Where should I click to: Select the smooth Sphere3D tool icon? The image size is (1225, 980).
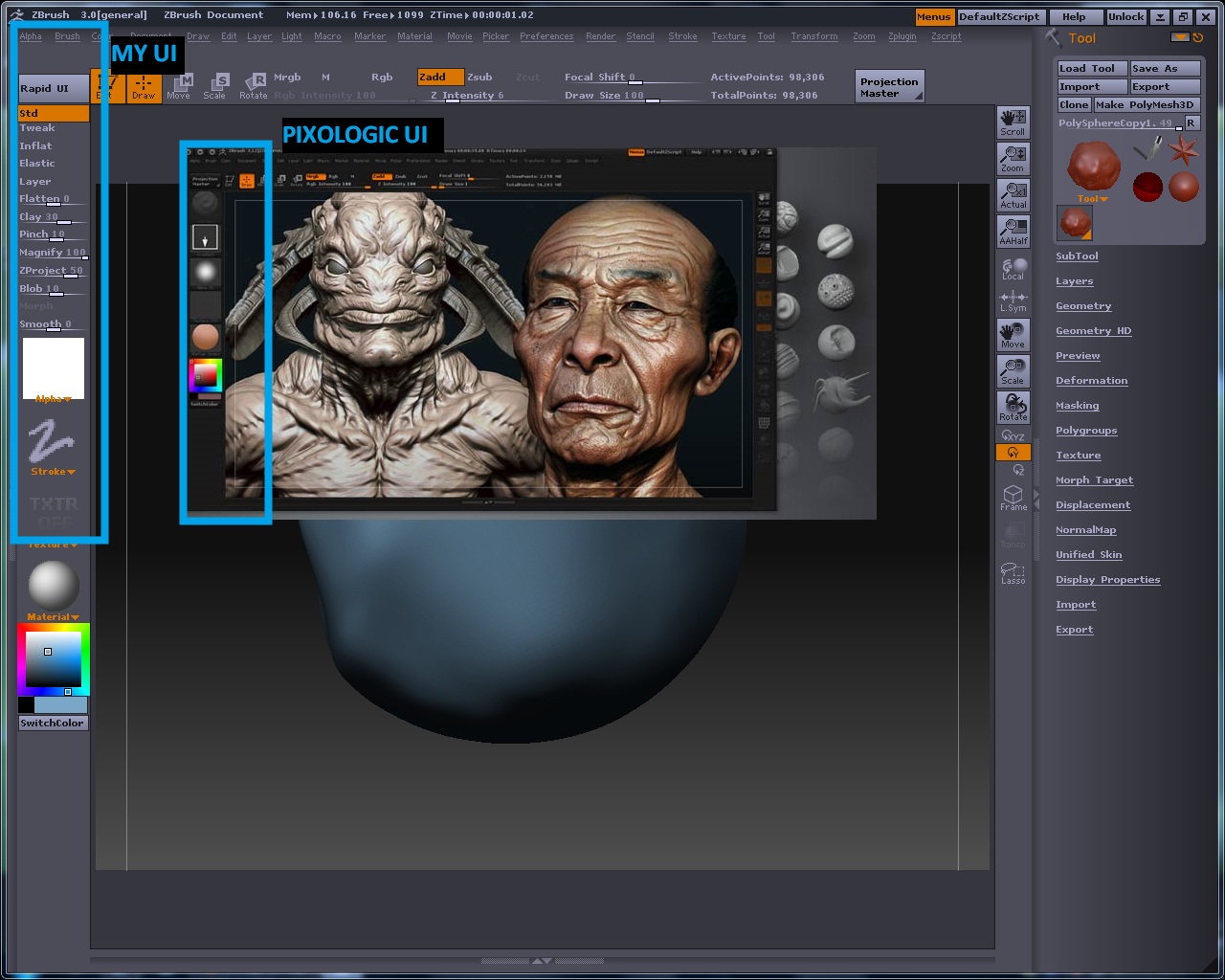(1184, 186)
